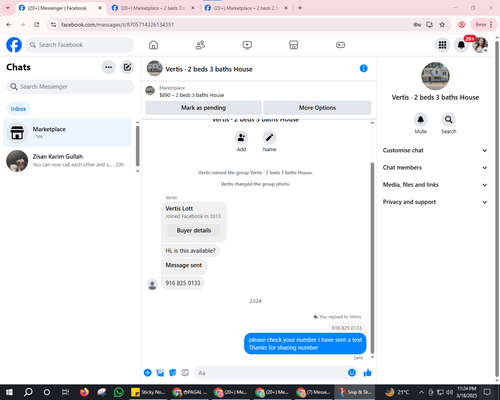Send a thumbs-up like
This screenshot has height=400, width=500.
[x=367, y=373]
